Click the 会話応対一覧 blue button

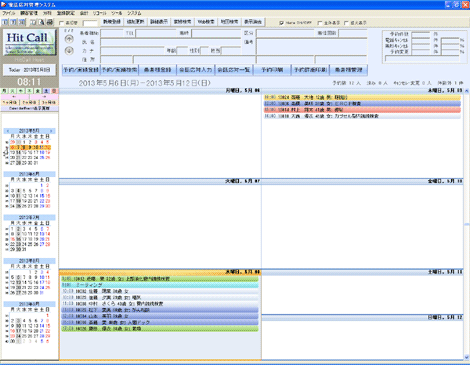[x=234, y=70]
